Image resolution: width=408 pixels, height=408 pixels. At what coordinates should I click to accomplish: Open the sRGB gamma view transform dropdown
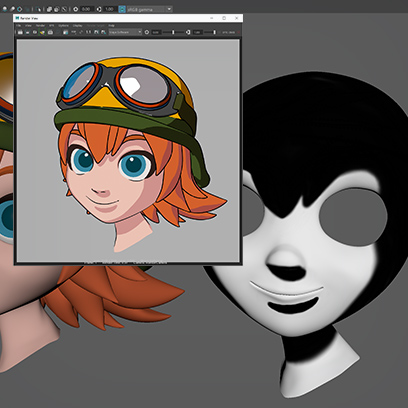click(x=149, y=9)
